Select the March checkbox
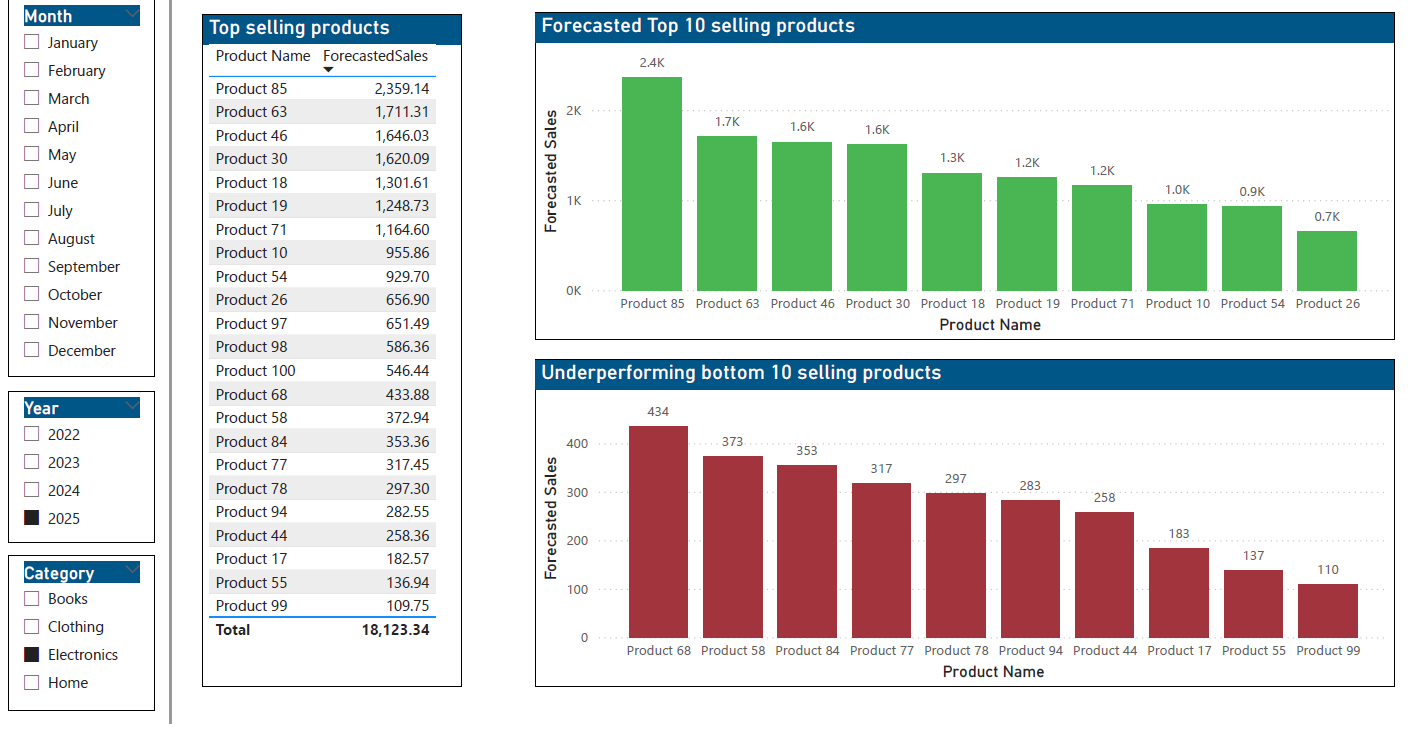The image size is (1408, 733). (x=32, y=98)
